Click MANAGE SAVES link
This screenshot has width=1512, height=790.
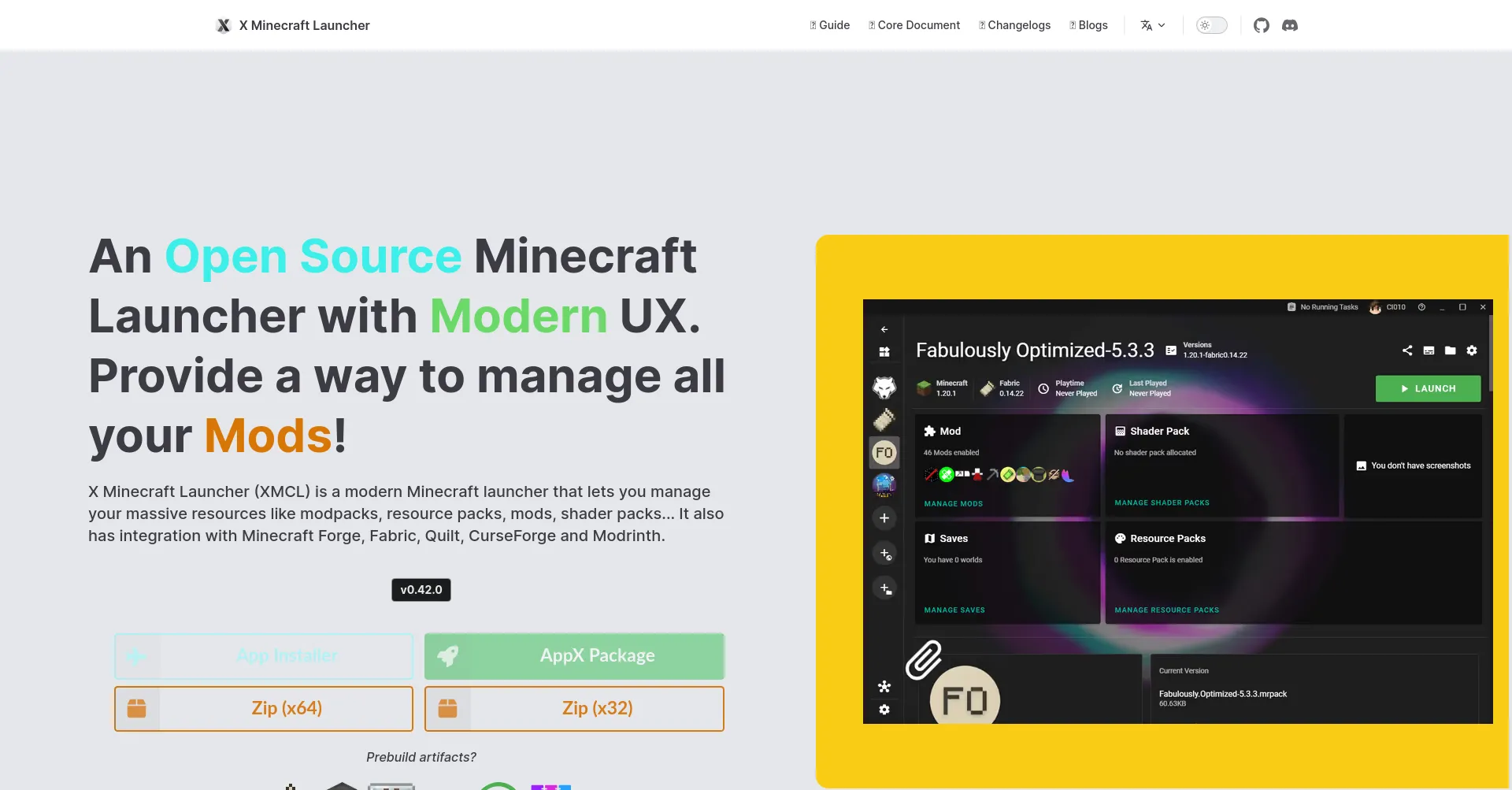pyautogui.click(x=954, y=610)
